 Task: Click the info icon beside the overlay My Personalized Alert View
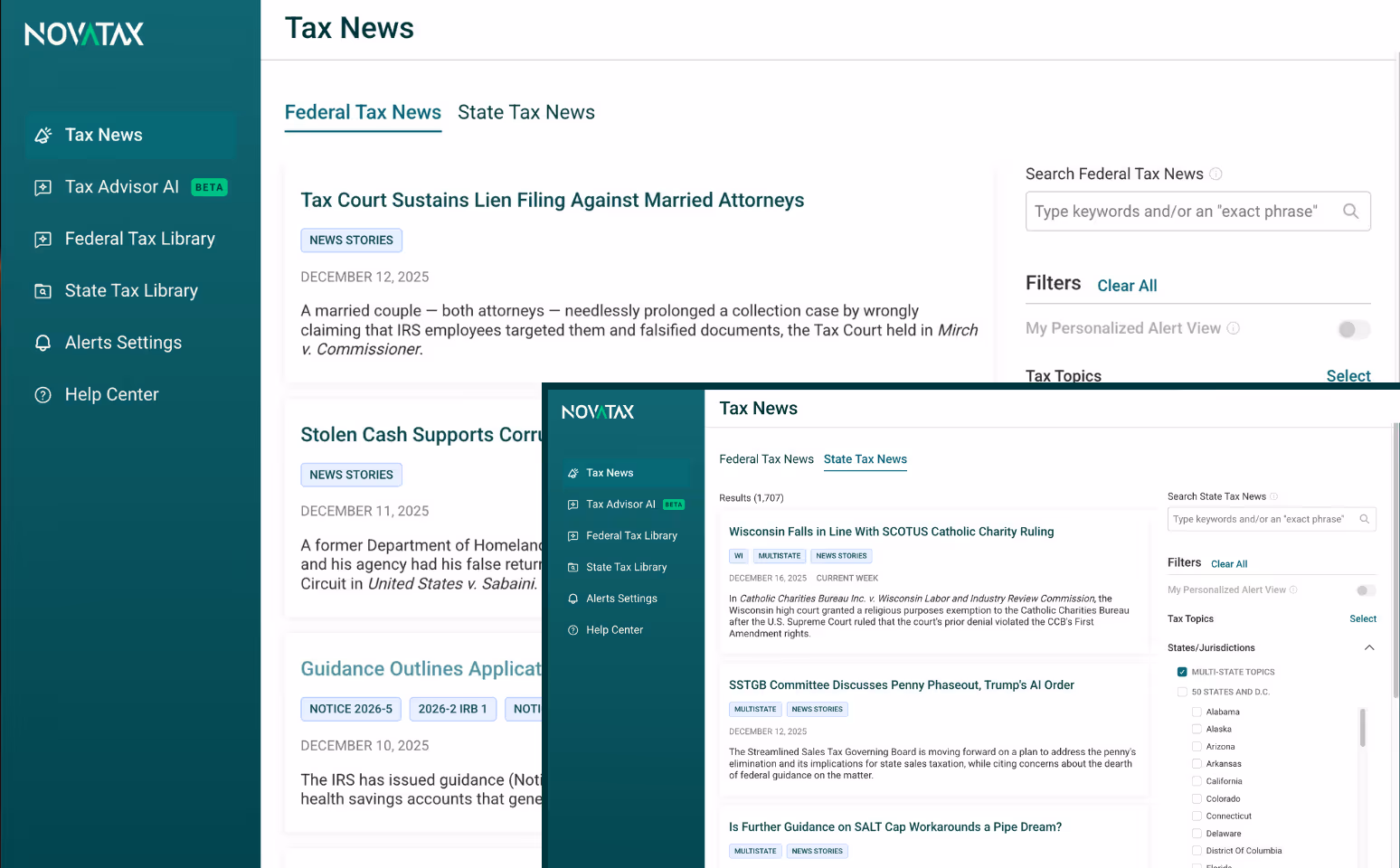[x=1293, y=590]
